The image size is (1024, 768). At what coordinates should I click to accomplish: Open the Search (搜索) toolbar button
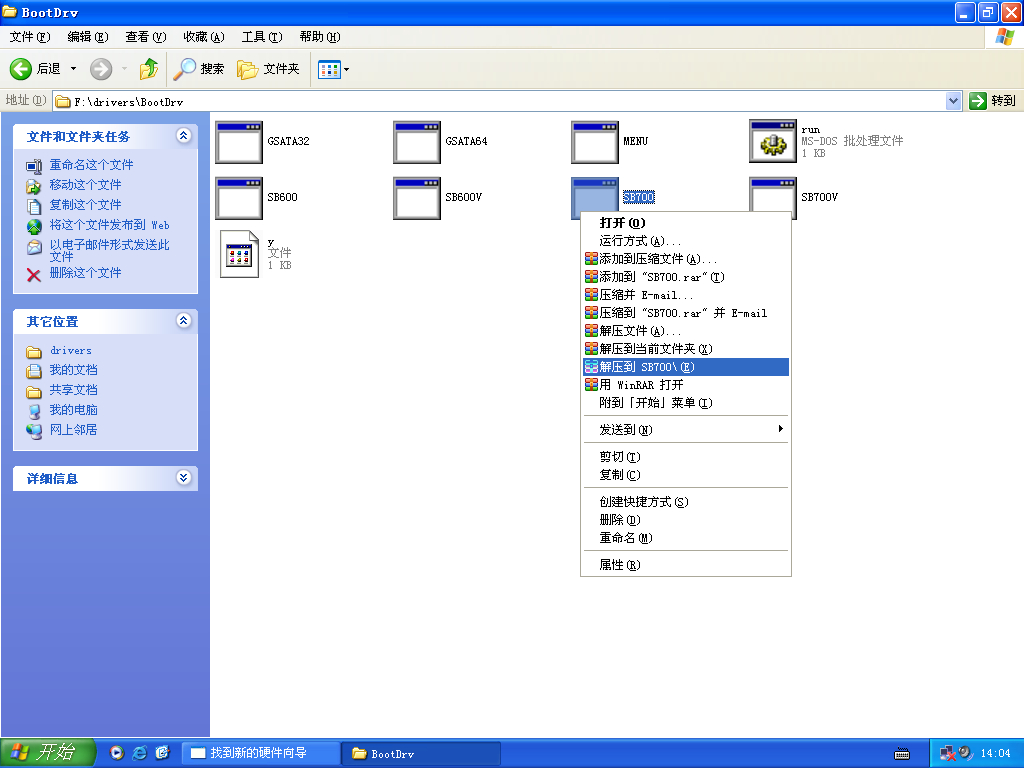coord(199,69)
